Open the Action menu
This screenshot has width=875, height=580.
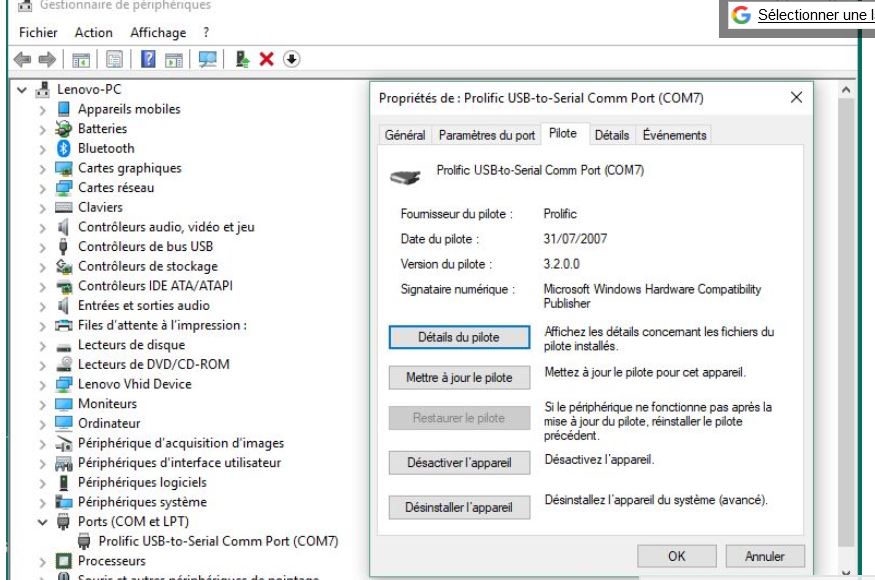94,32
